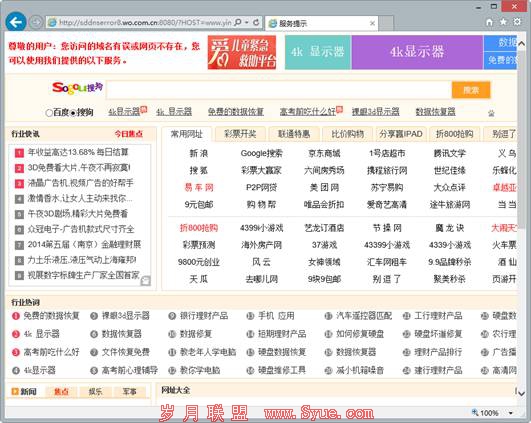
Task: Open the 新浪 site link
Action: pos(199,153)
